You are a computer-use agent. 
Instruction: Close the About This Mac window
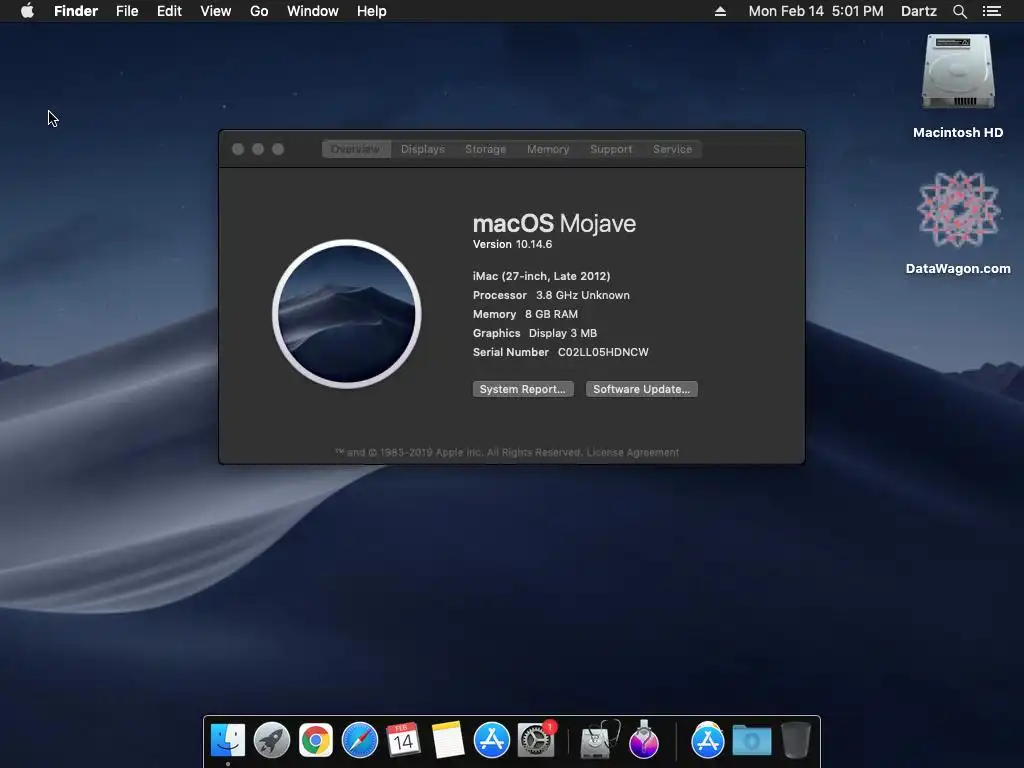pyautogui.click(x=238, y=149)
